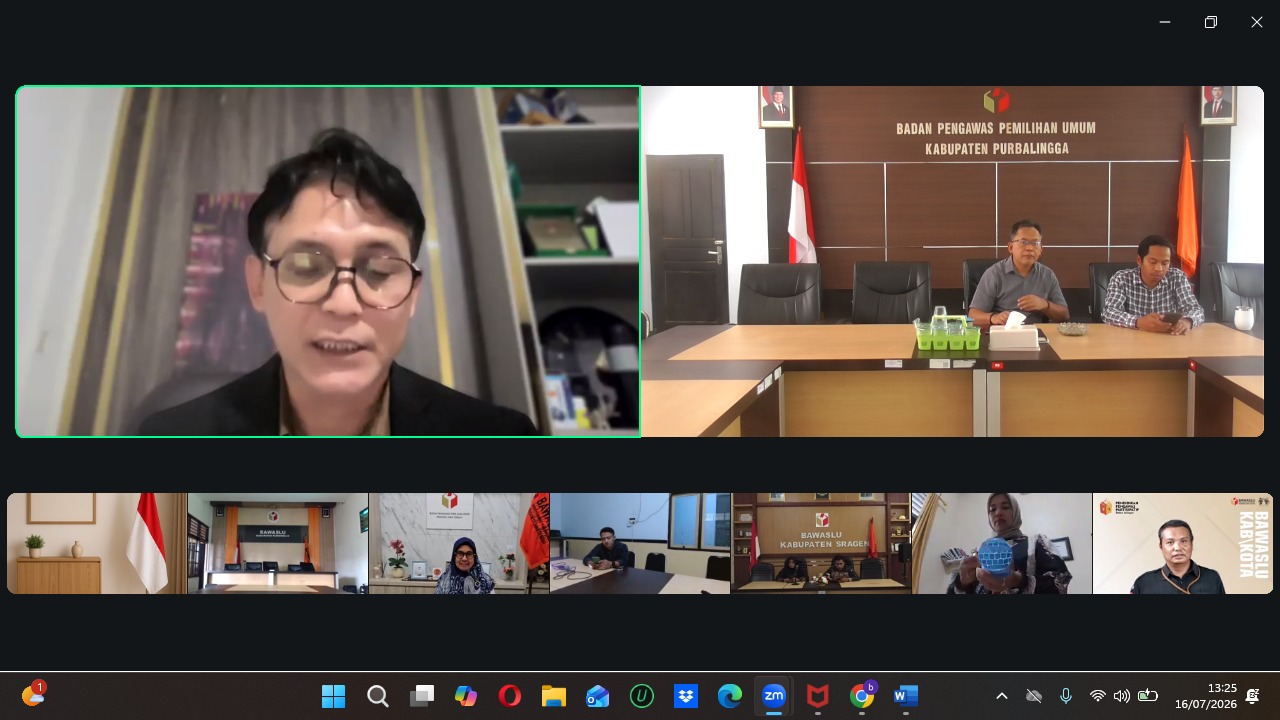1280x720 pixels.
Task: Open the Wi-Fi network tray icon
Action: pyautogui.click(x=1098, y=696)
